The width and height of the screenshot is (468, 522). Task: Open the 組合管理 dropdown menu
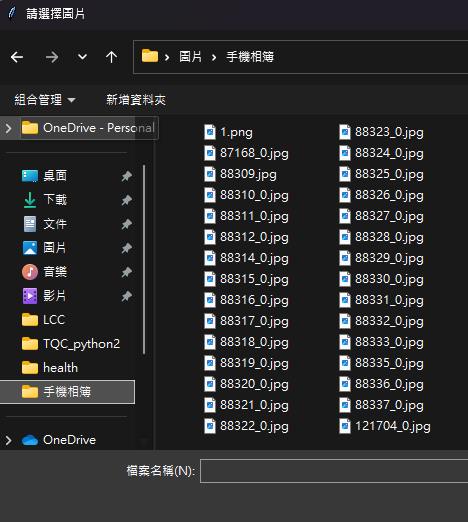pos(45,100)
